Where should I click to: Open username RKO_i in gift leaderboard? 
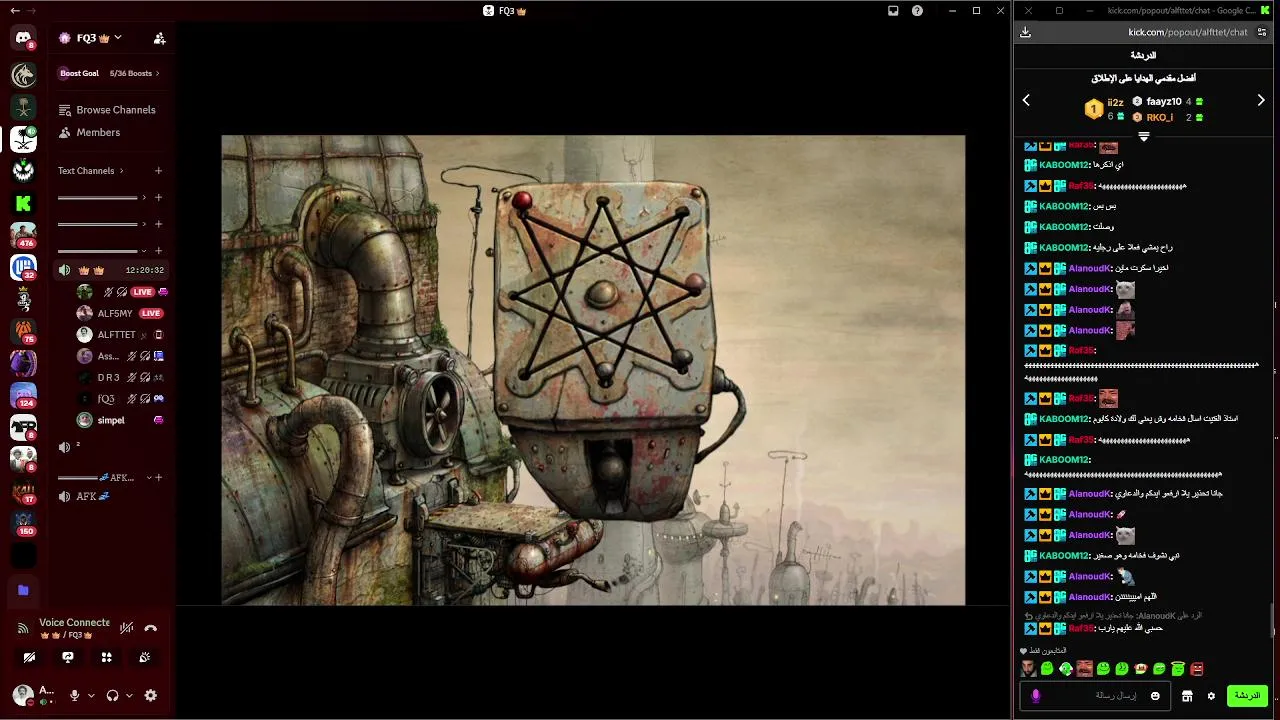click(x=1160, y=118)
